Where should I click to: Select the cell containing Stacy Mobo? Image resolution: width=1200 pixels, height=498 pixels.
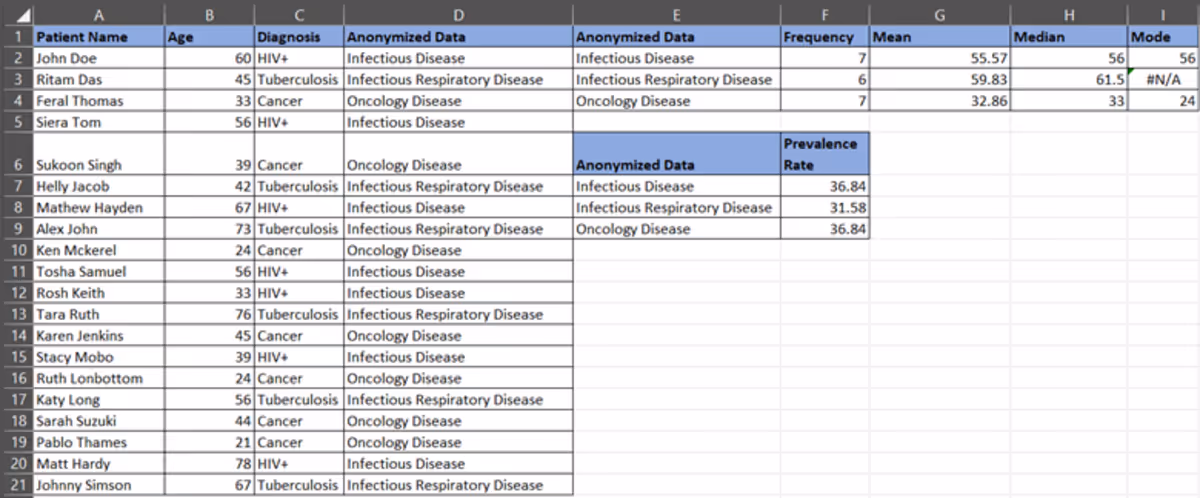(99, 357)
